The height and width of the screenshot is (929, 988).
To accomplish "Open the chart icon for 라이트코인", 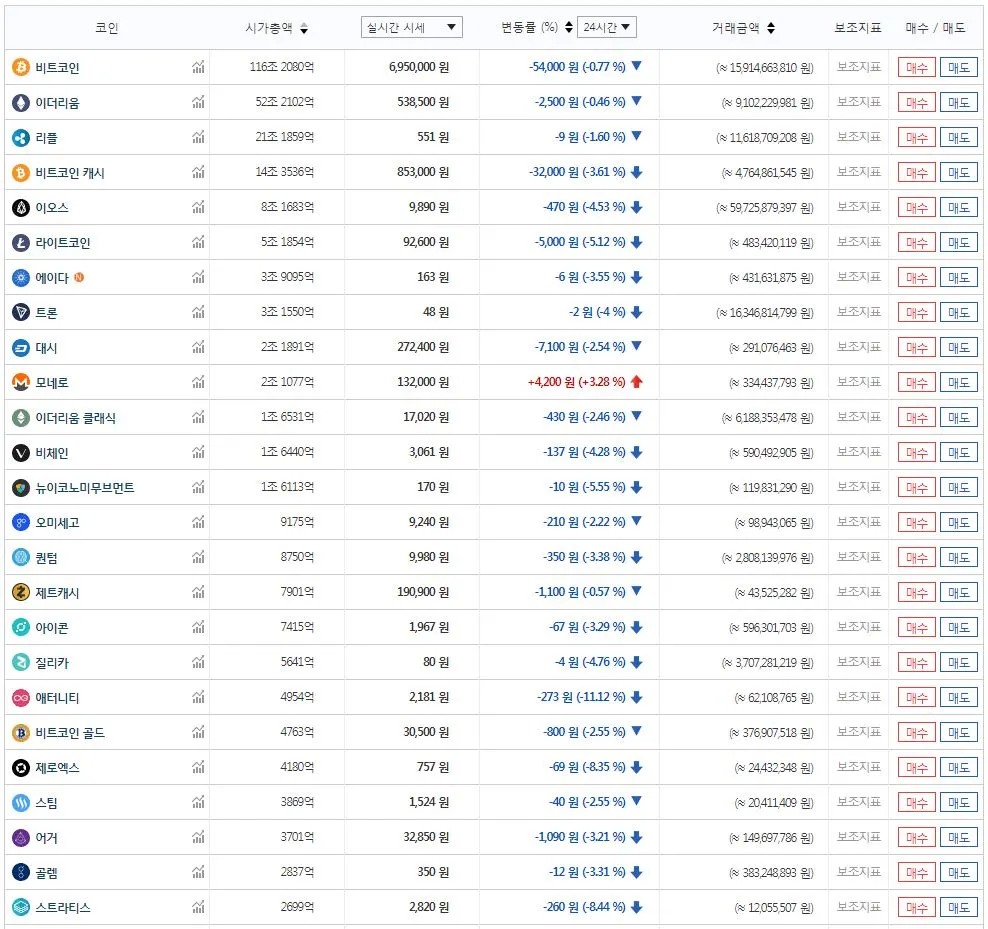I will pos(198,242).
